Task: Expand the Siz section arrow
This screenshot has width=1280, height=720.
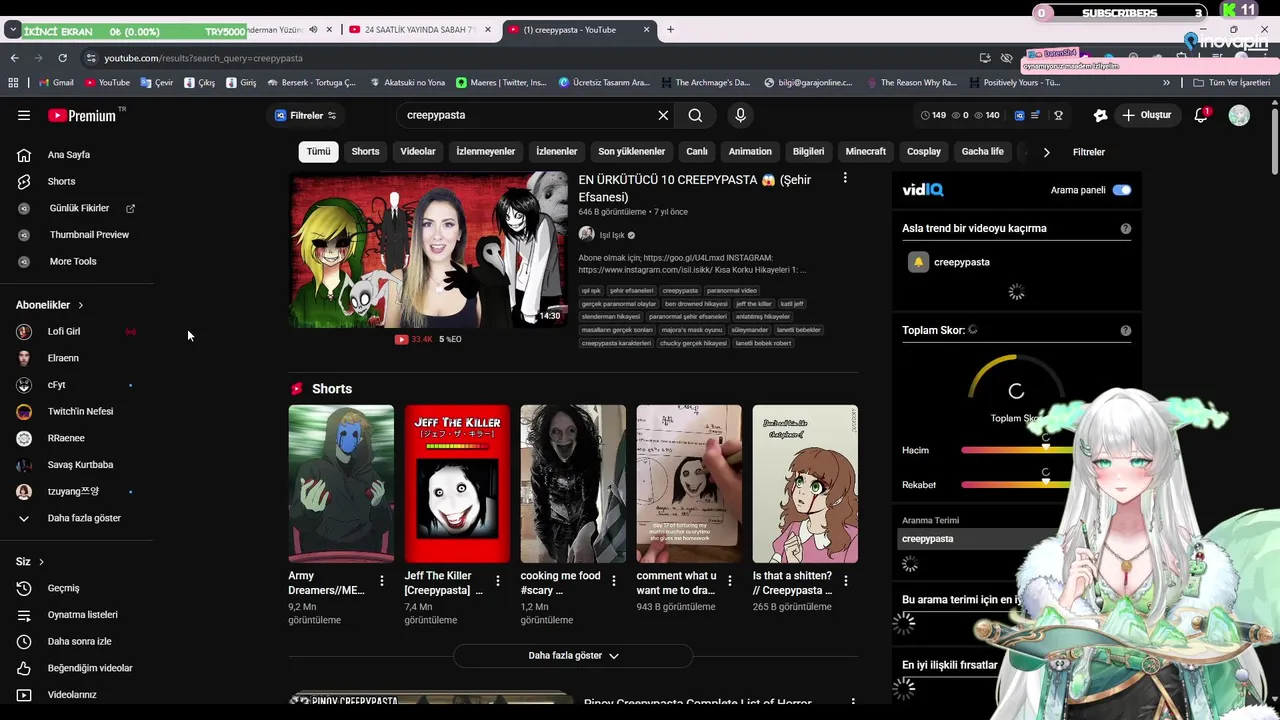Action: pyautogui.click(x=41, y=562)
